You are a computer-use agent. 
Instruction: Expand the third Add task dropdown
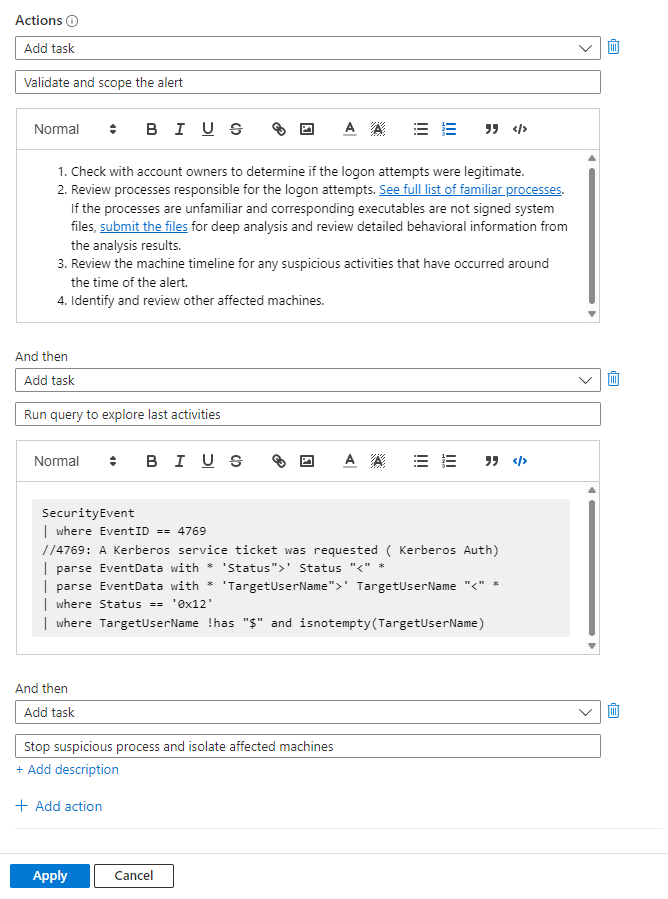click(306, 711)
